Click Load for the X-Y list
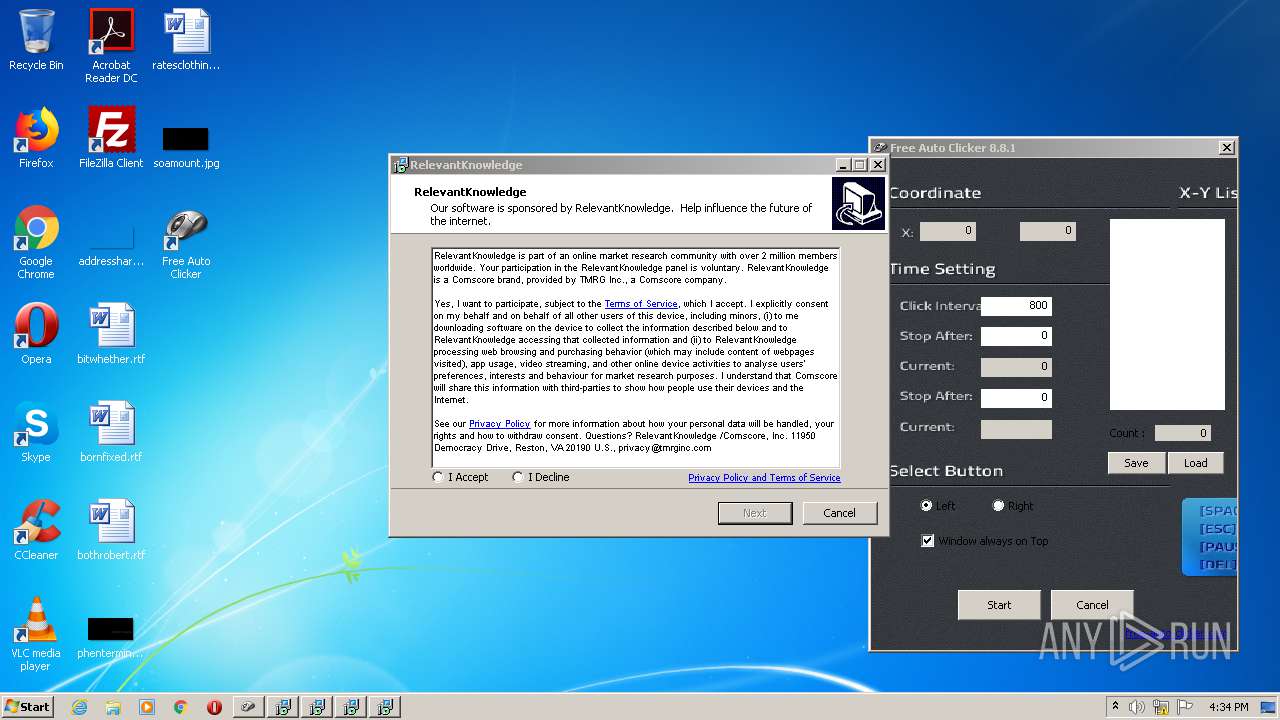 pos(1195,463)
